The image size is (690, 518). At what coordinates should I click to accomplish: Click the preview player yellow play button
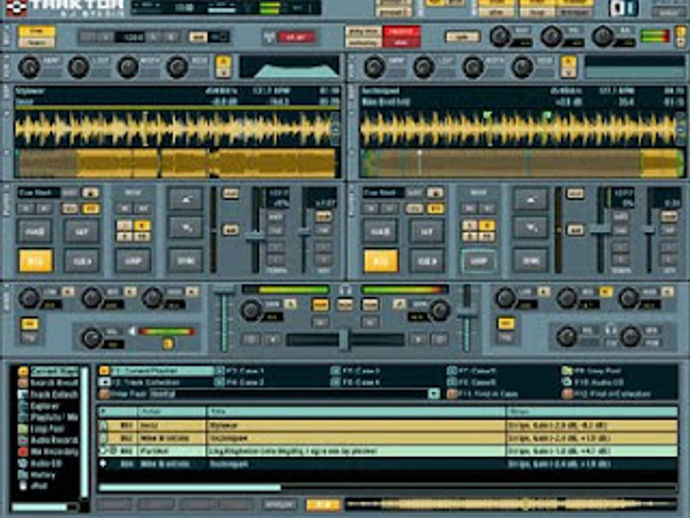coord(323,504)
